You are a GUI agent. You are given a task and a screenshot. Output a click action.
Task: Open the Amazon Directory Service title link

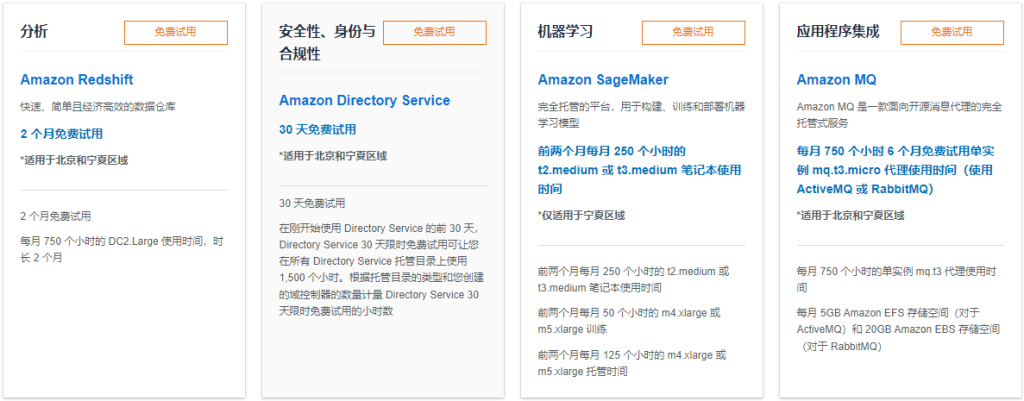[x=364, y=101]
